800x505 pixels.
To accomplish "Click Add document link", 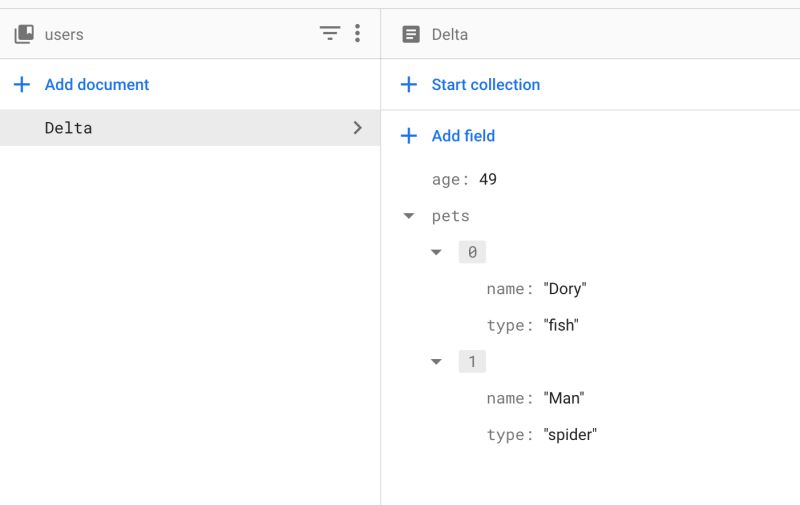I will coord(97,85).
